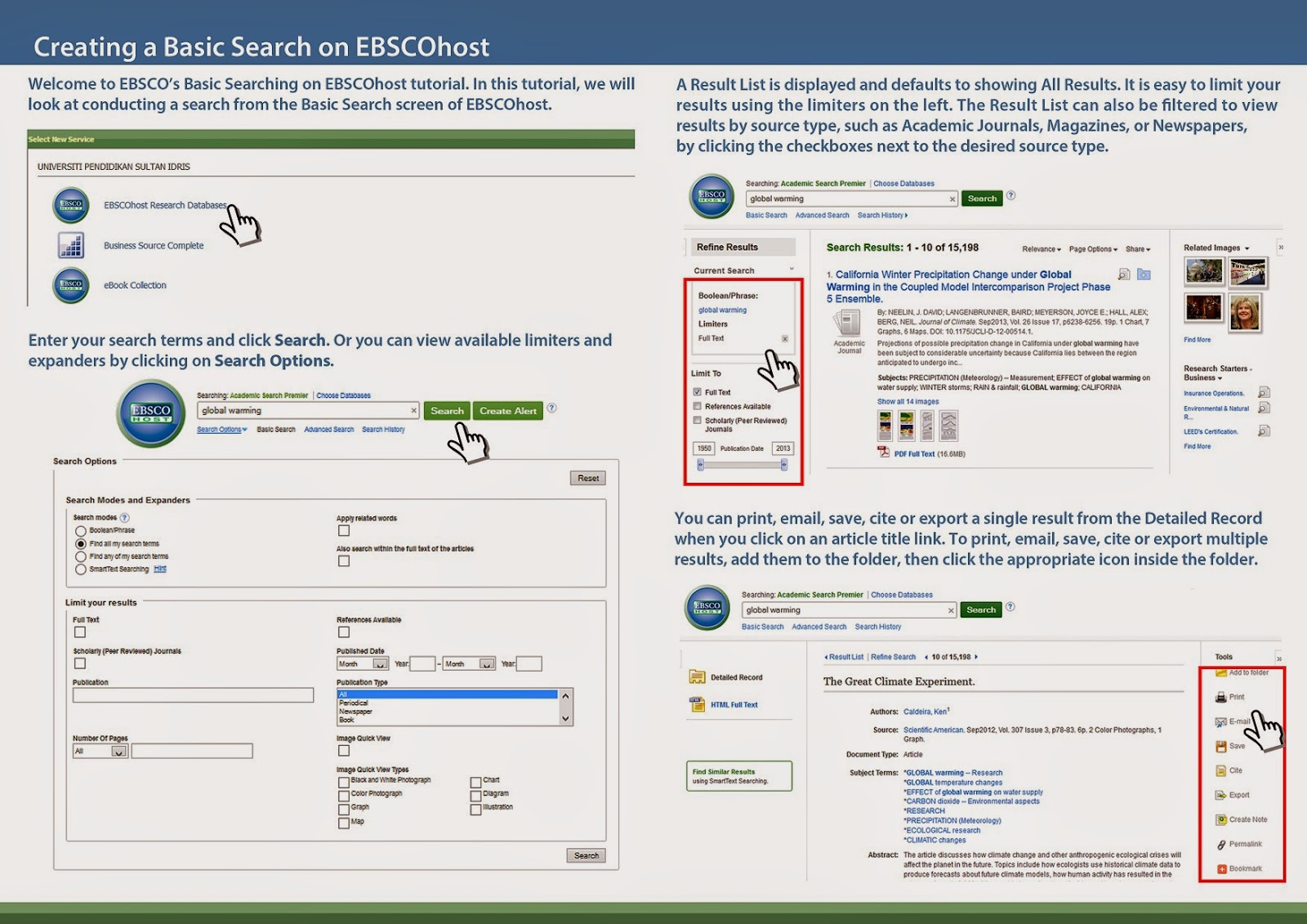The image size is (1307, 924).
Task: Click the Academic Journal source type icon
Action: (850, 324)
